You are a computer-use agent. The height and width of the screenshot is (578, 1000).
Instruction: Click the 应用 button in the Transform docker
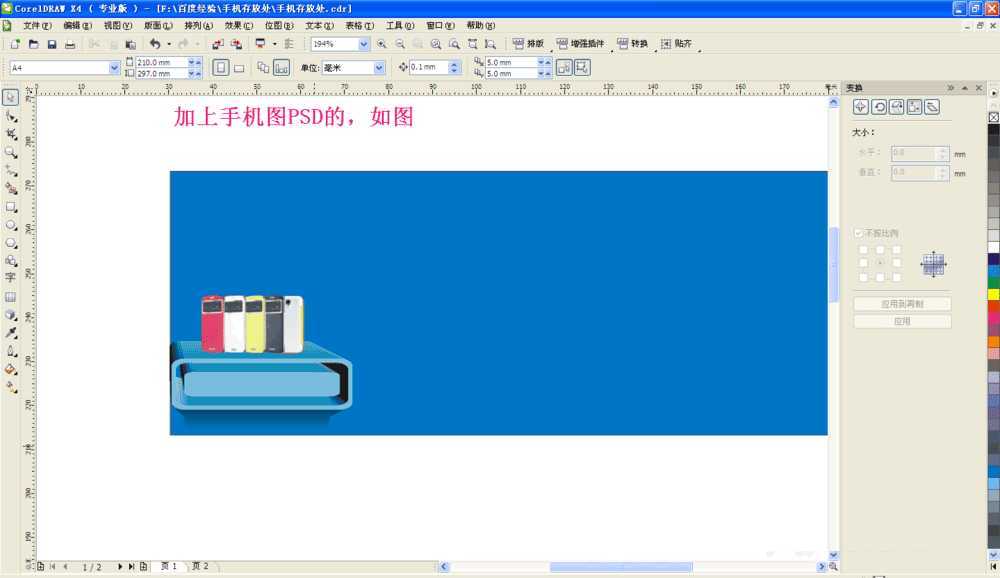click(x=903, y=320)
